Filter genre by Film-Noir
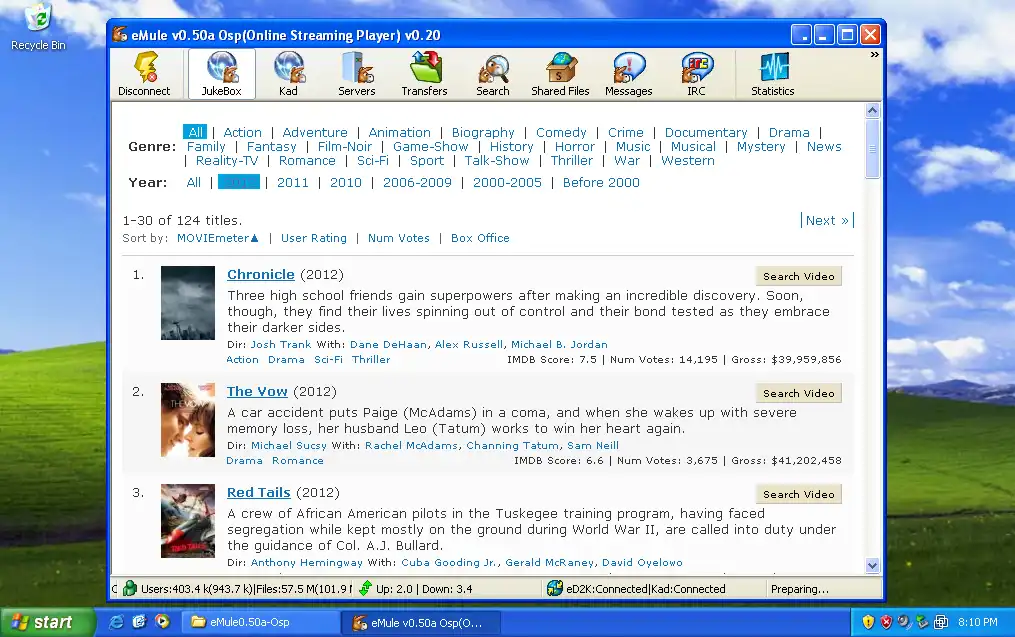1015x637 pixels. tap(344, 146)
